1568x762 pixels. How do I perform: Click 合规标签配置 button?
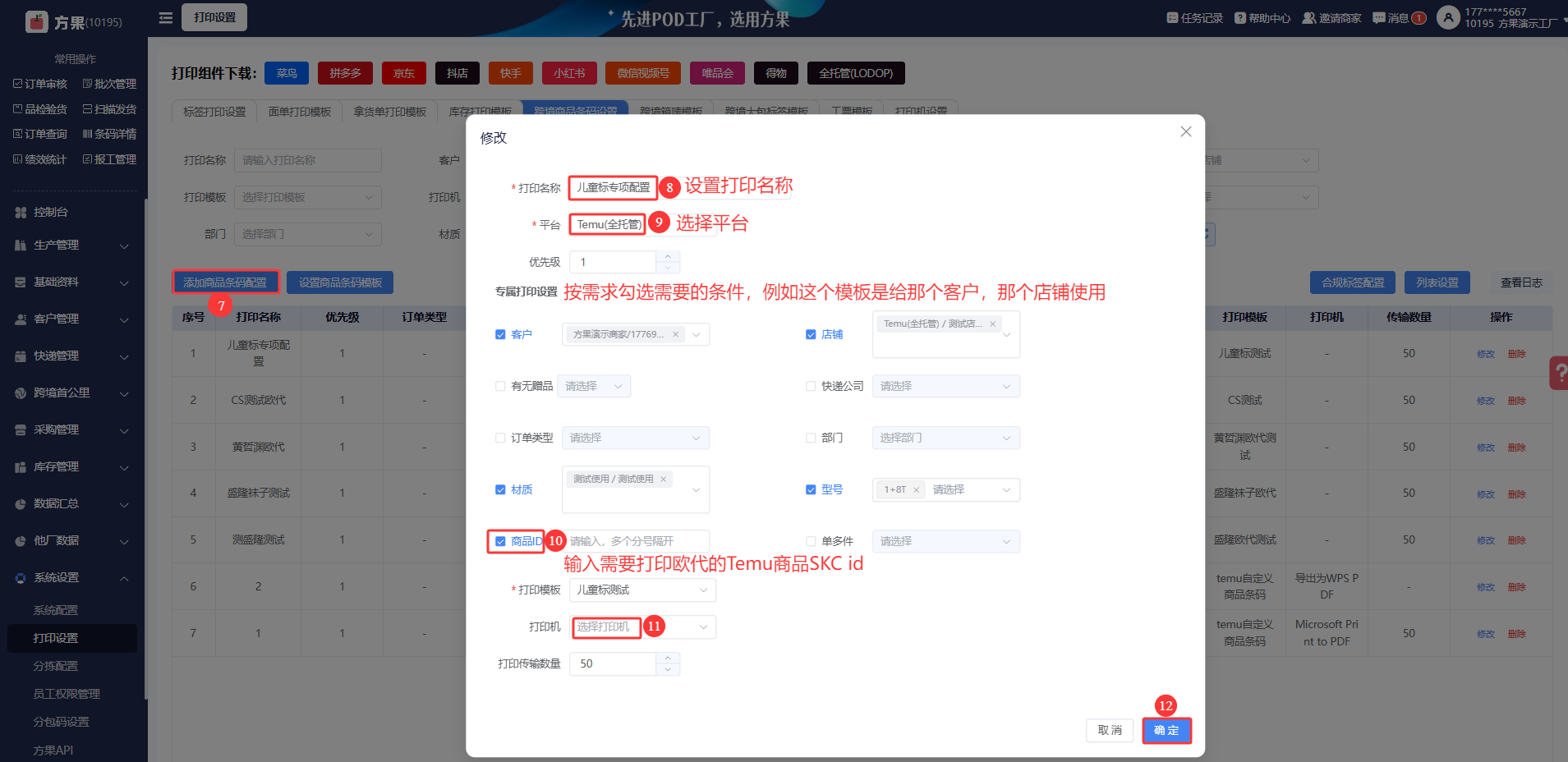pyautogui.click(x=1353, y=282)
